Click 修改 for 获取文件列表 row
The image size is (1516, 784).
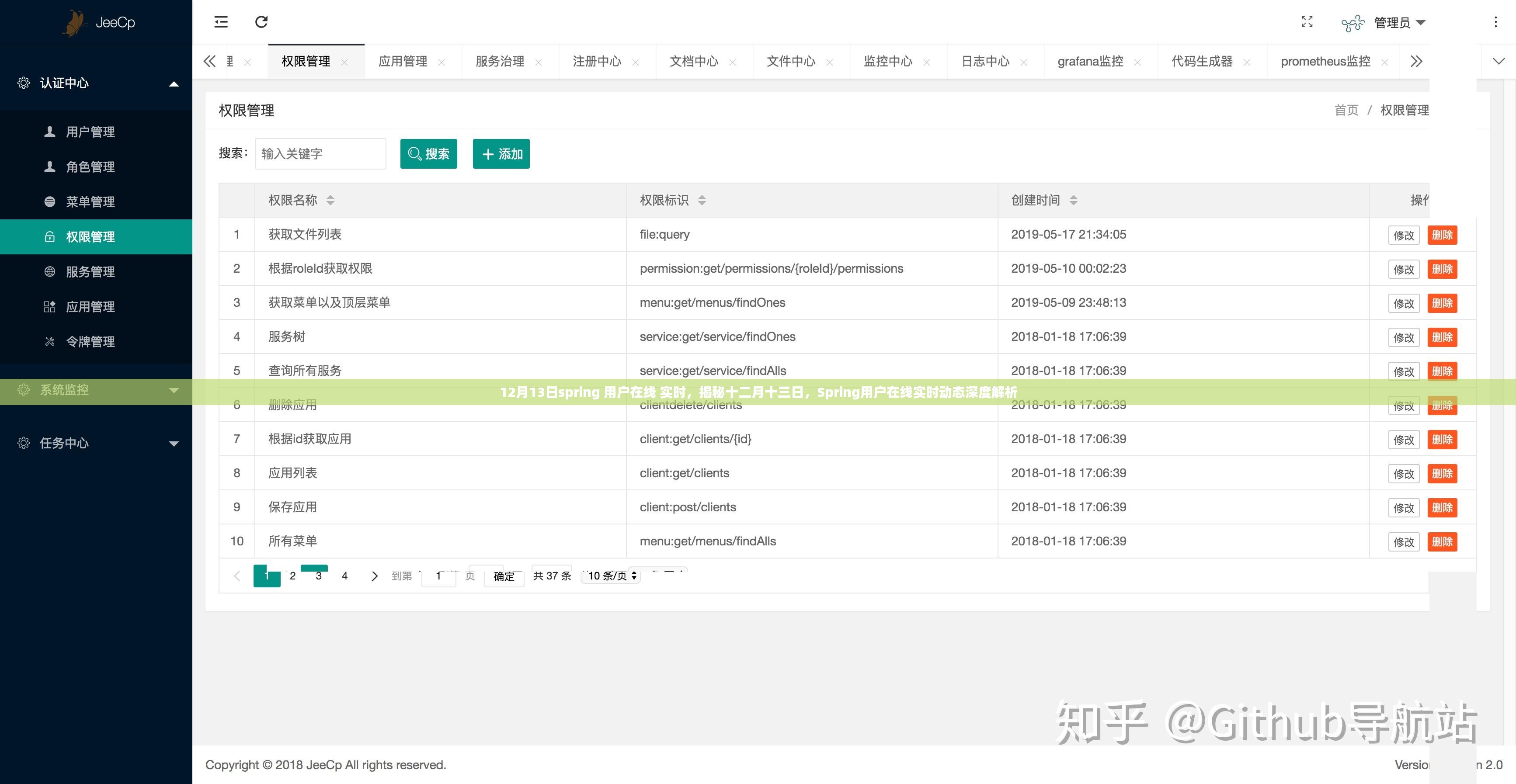1404,235
